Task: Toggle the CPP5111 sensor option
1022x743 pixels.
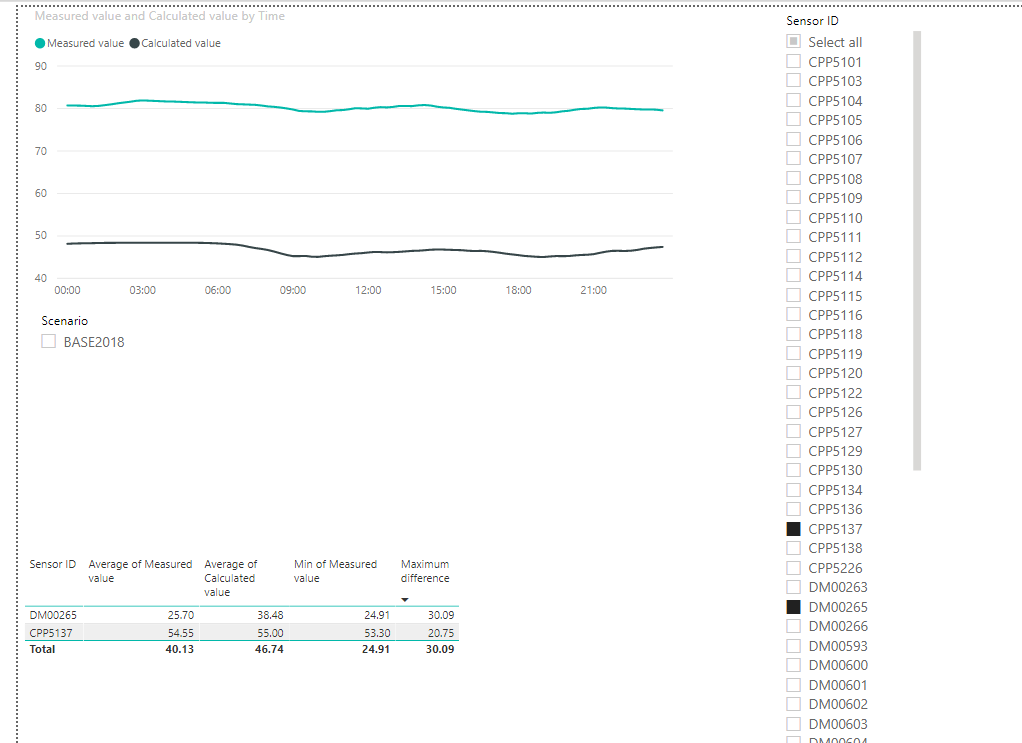Action: coord(793,236)
